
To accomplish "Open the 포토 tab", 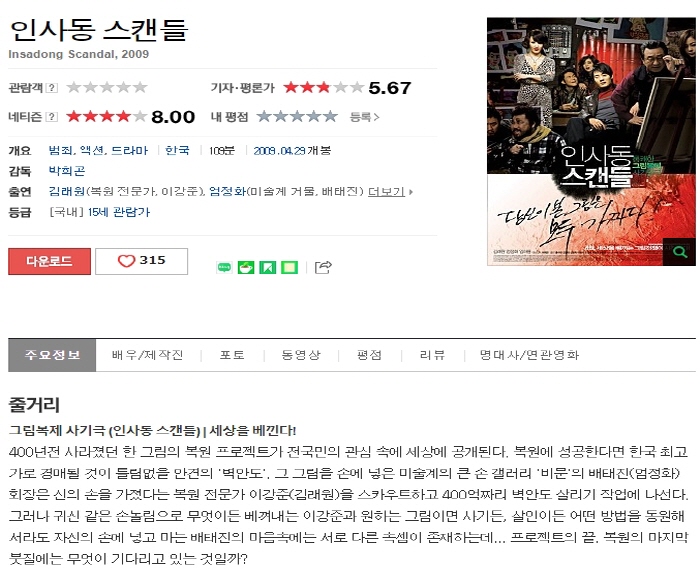I will 232,355.
